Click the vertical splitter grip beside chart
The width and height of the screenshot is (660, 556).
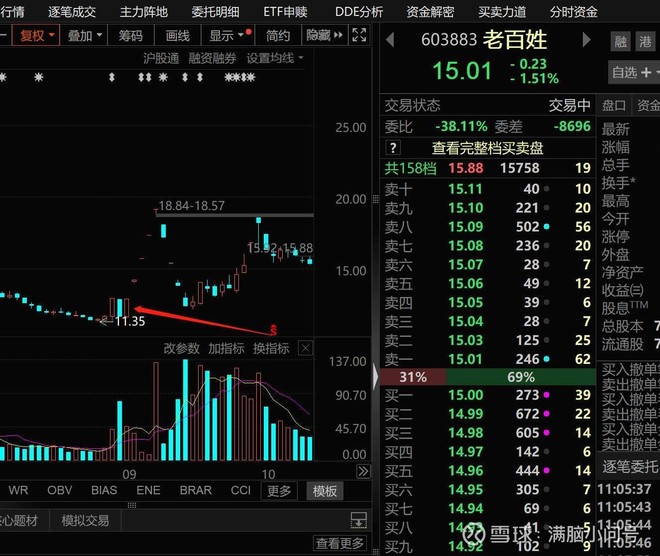pos(375,200)
